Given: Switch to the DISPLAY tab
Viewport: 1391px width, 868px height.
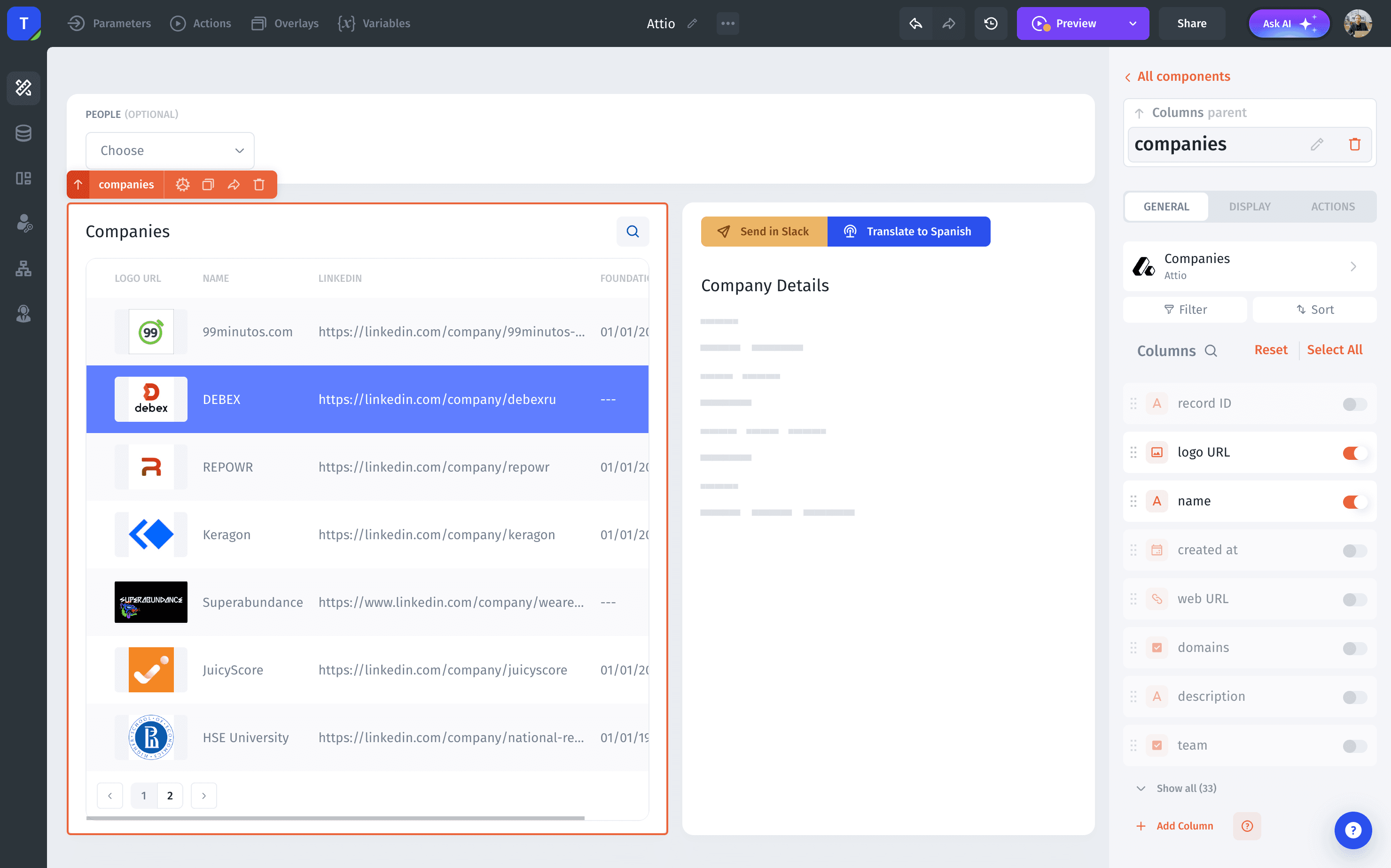Looking at the screenshot, I should pyautogui.click(x=1249, y=207).
